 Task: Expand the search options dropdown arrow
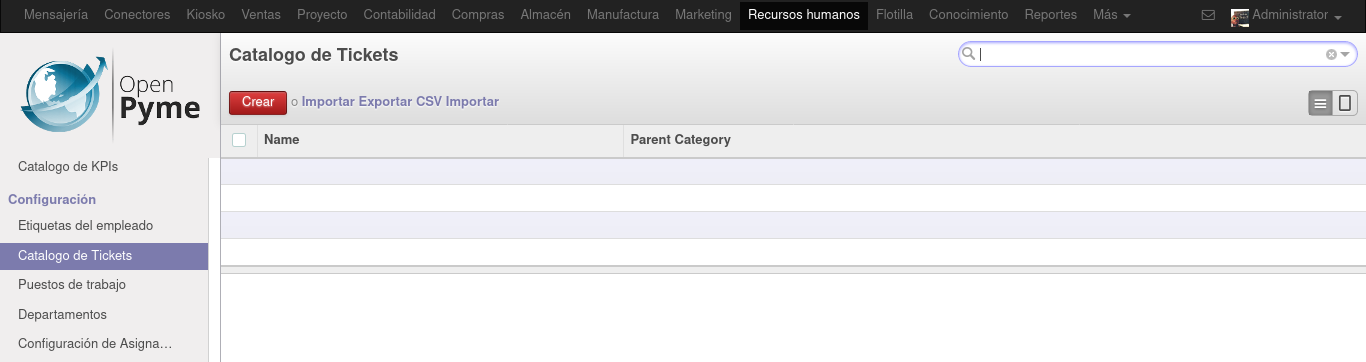click(1346, 55)
